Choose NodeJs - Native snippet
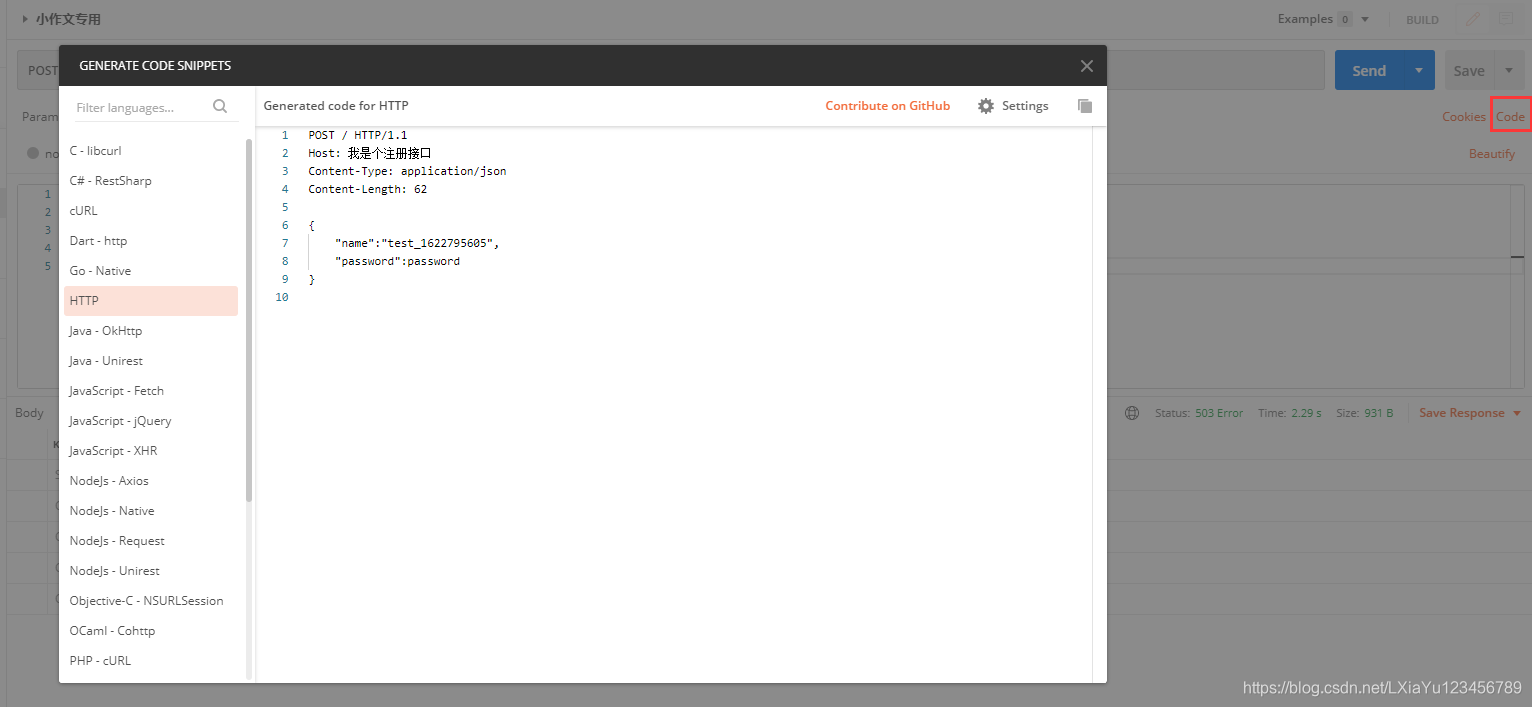 (x=151, y=511)
